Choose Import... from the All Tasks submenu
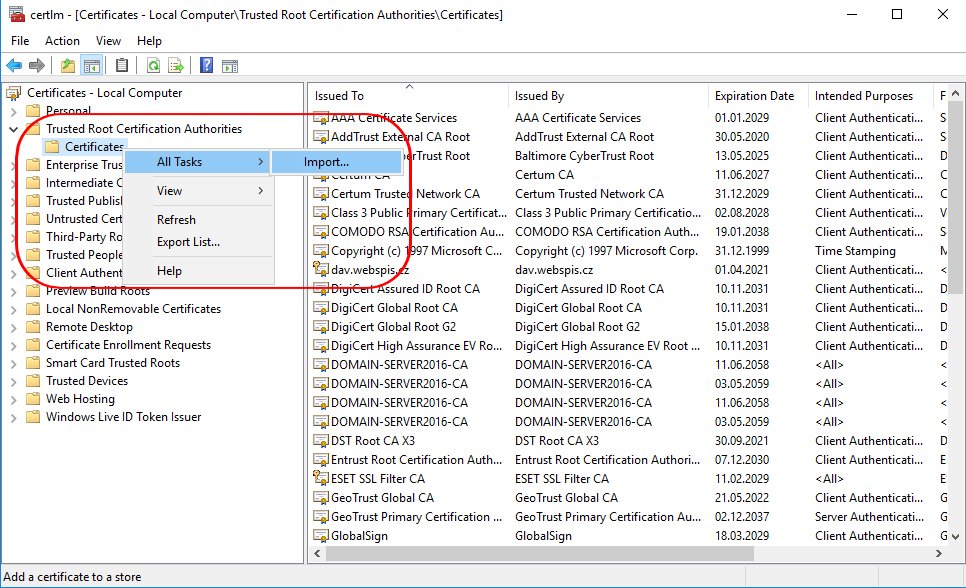This screenshot has width=966, height=588. pos(326,162)
